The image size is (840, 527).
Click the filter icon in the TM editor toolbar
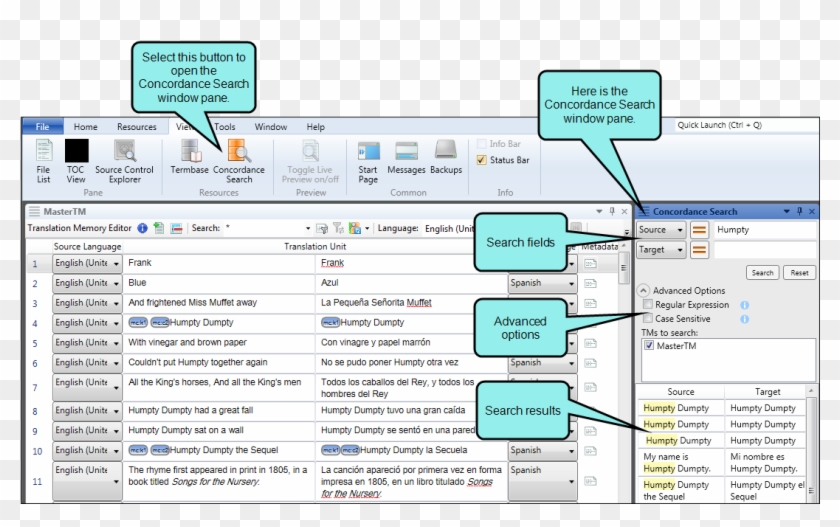338,229
